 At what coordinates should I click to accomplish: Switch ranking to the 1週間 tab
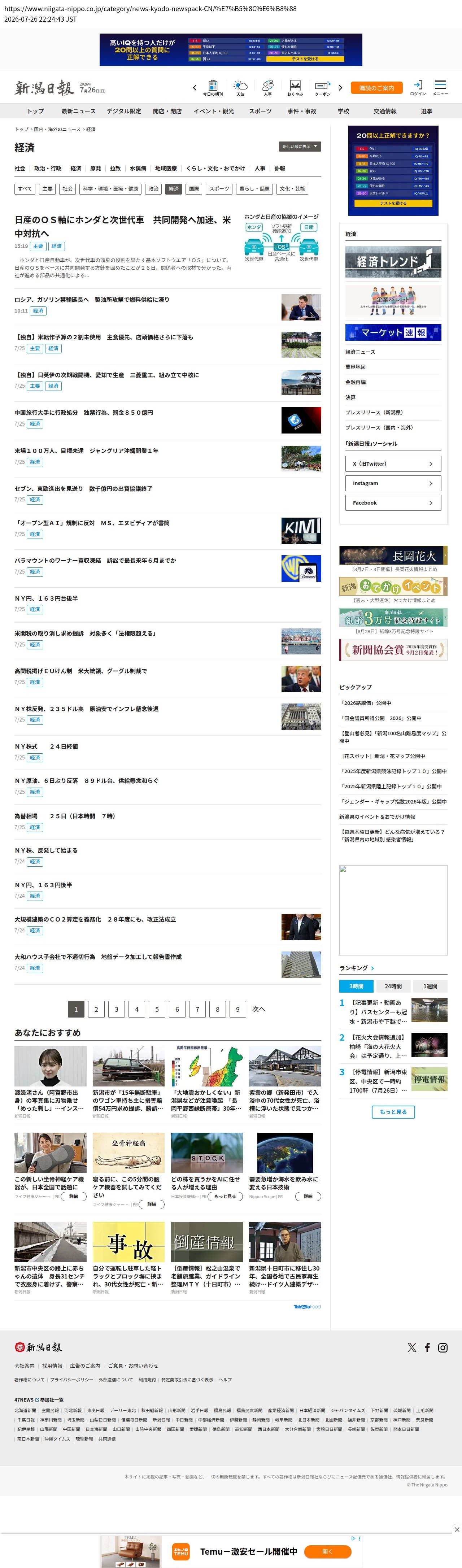[430, 987]
